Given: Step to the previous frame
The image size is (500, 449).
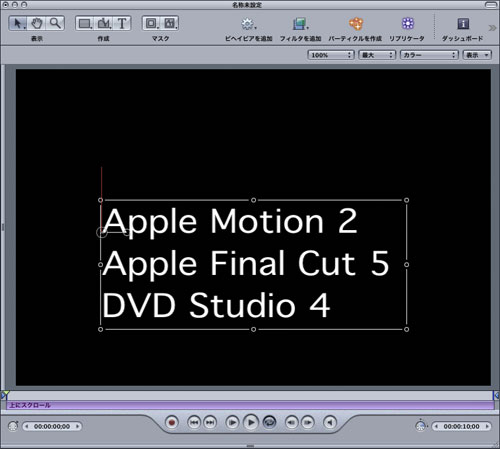Looking at the screenshot, I should 292,423.
